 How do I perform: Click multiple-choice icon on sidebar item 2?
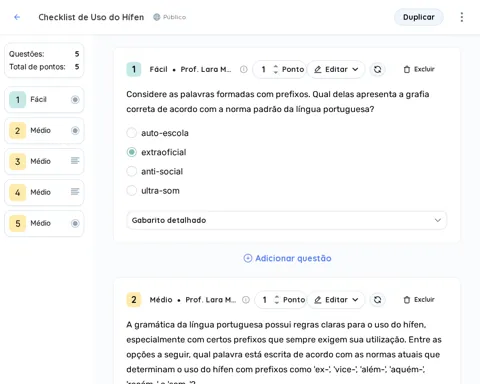75,130
